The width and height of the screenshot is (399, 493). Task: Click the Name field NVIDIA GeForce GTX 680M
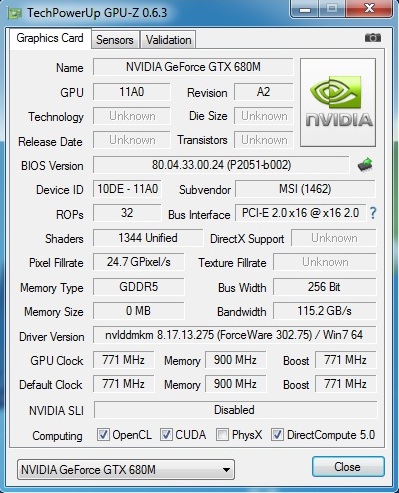coord(193,67)
